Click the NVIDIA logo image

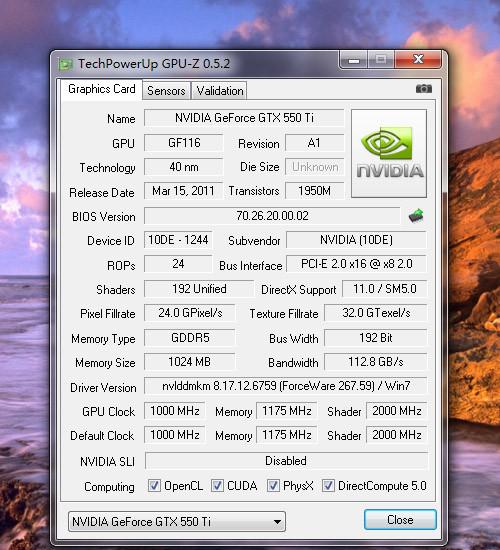[x=389, y=153]
